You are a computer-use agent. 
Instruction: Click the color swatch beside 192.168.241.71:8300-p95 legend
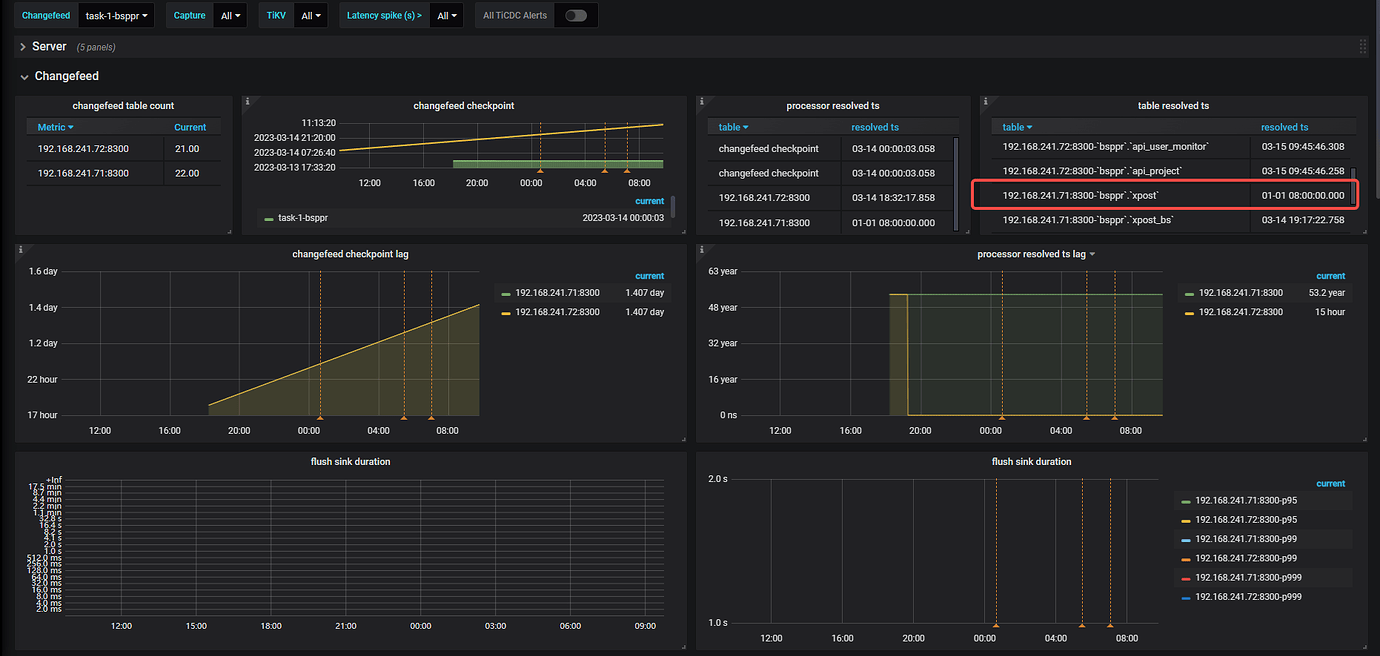pos(1186,502)
